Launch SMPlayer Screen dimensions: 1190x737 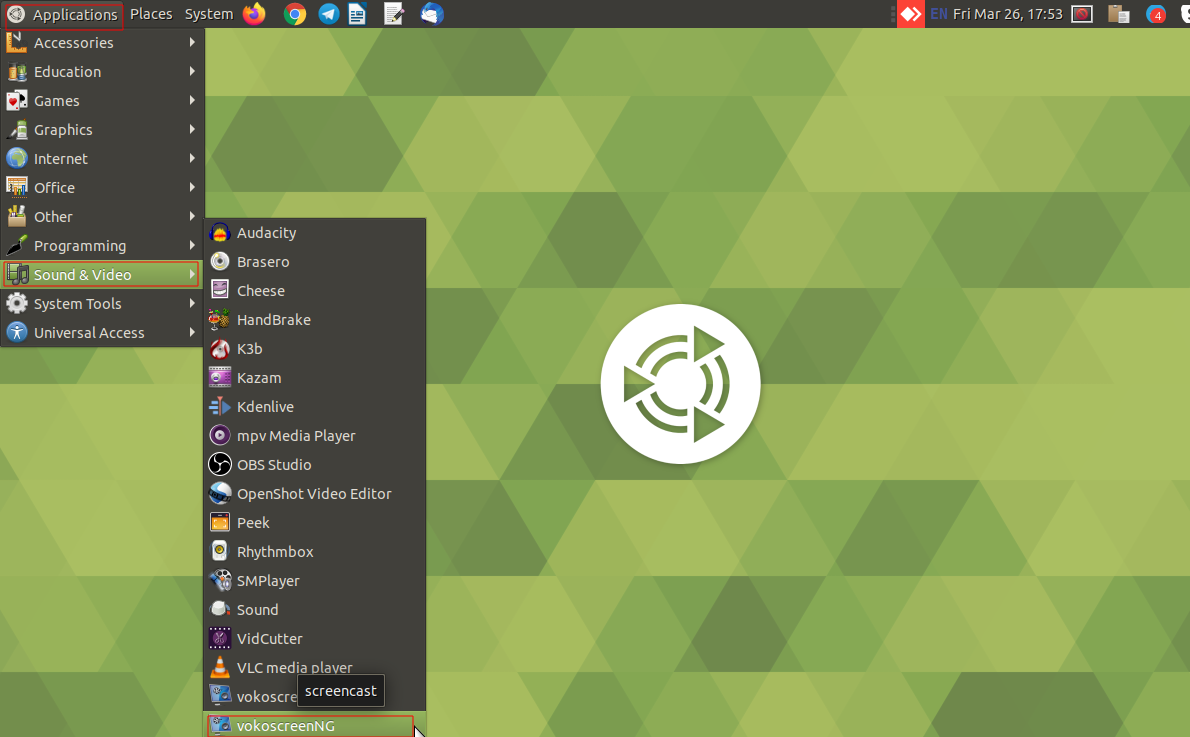click(315, 581)
